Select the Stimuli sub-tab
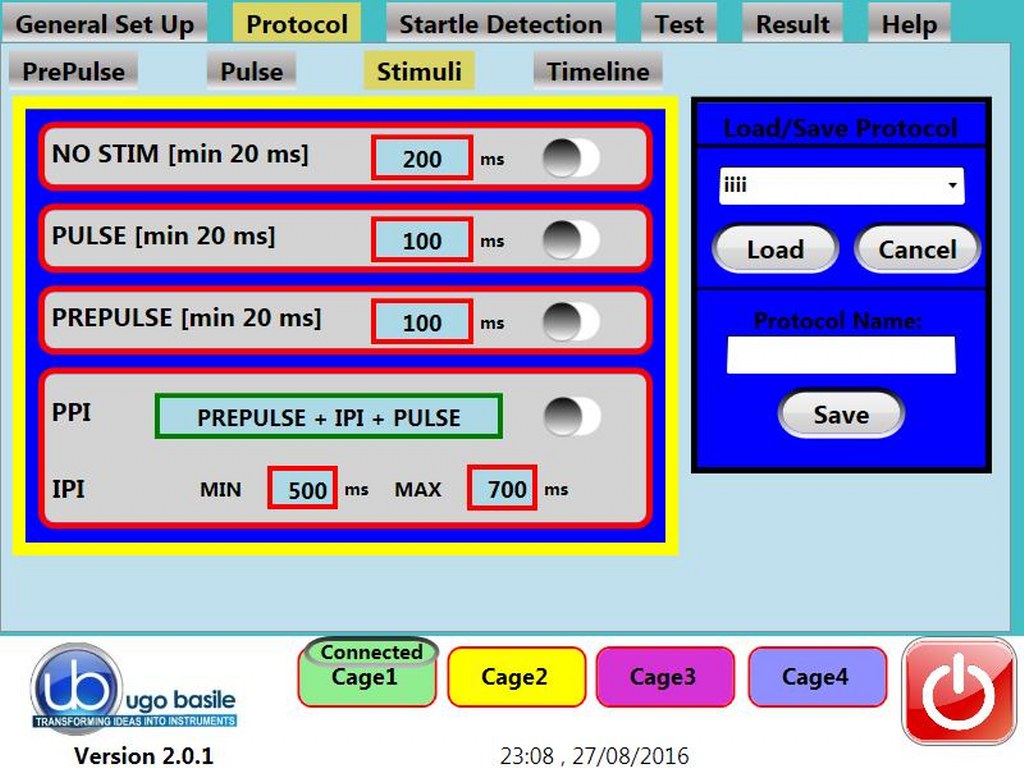1024x768 pixels. point(419,71)
